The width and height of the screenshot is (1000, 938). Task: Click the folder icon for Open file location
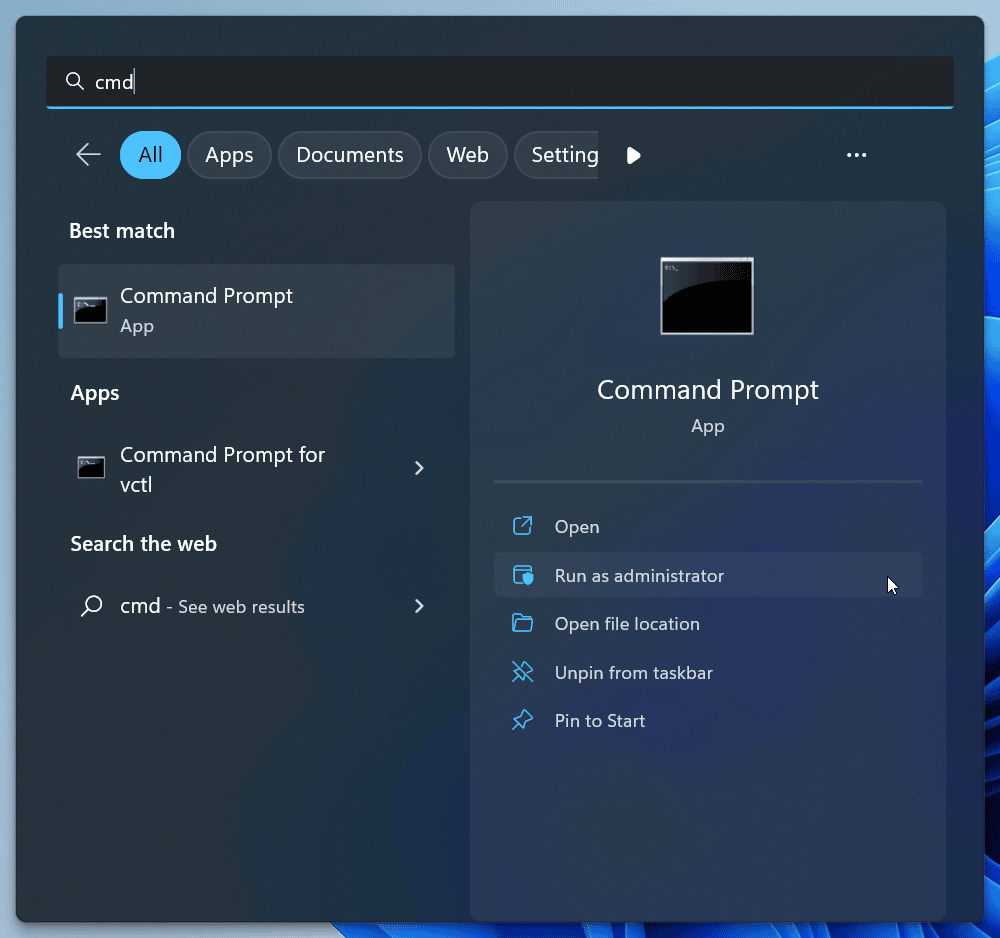(522, 623)
